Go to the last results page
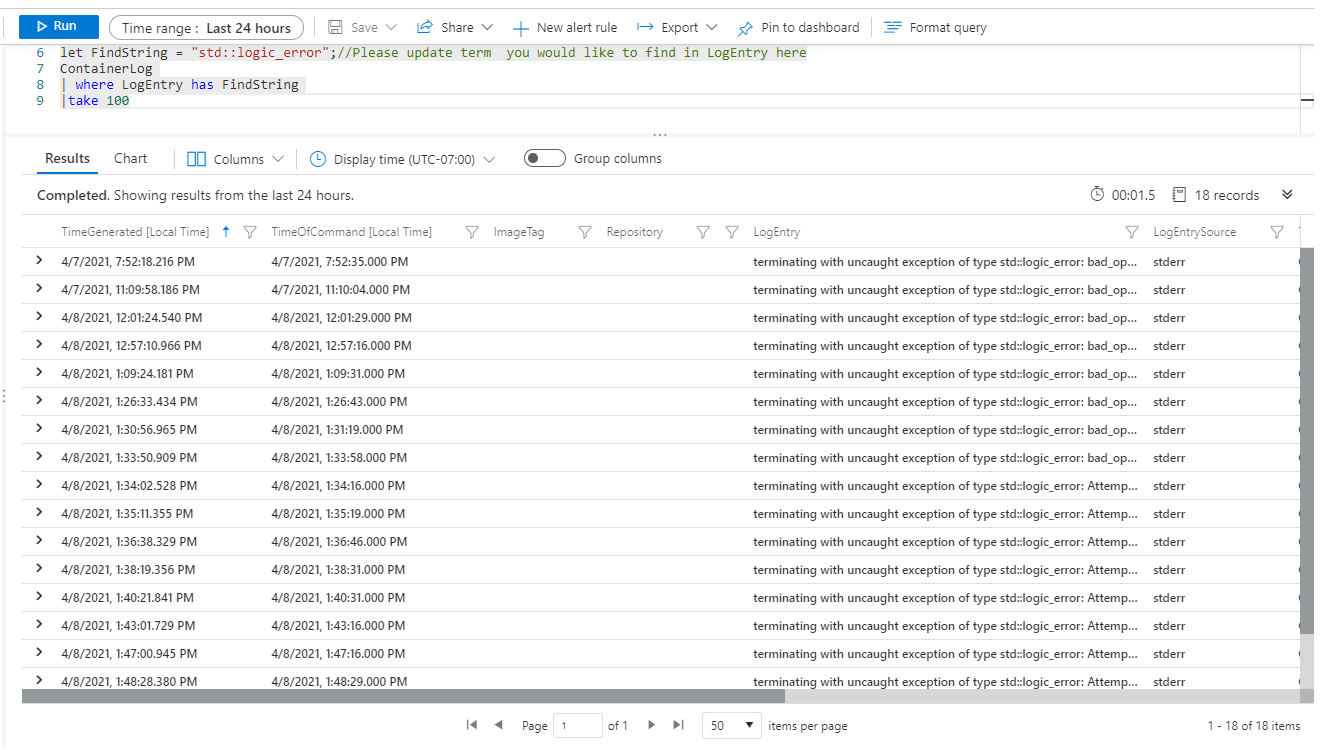Image resolution: width=1334 pixels, height=750 pixels. (x=678, y=725)
